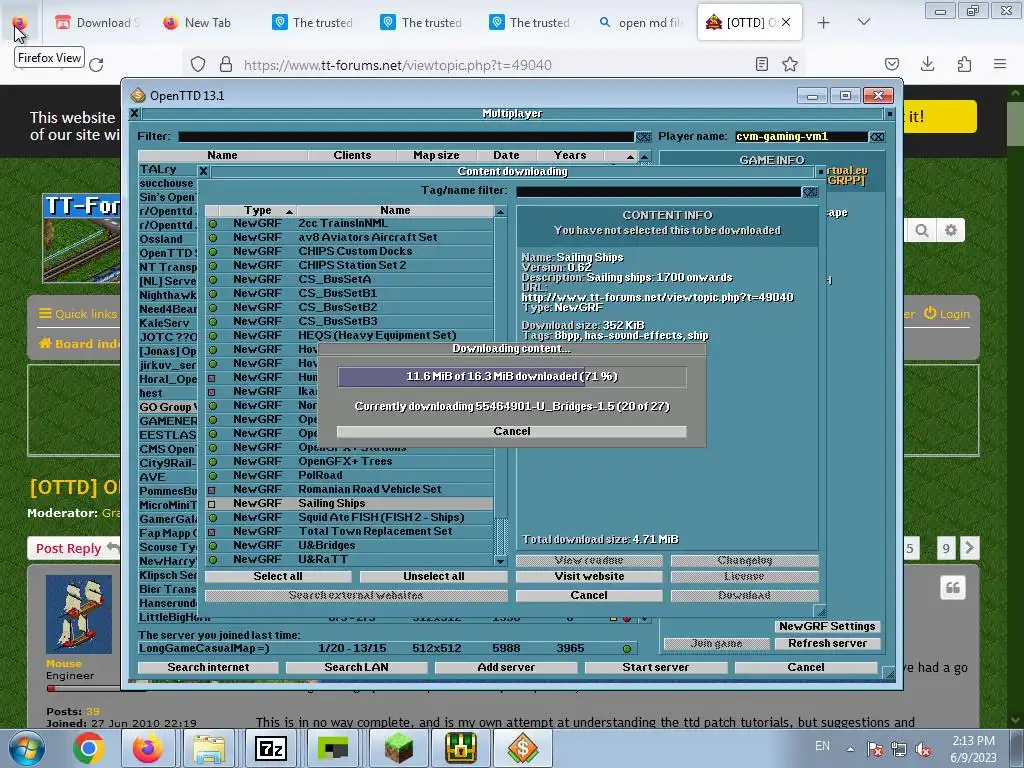
Task: Reload the current page
Action: pos(97,65)
